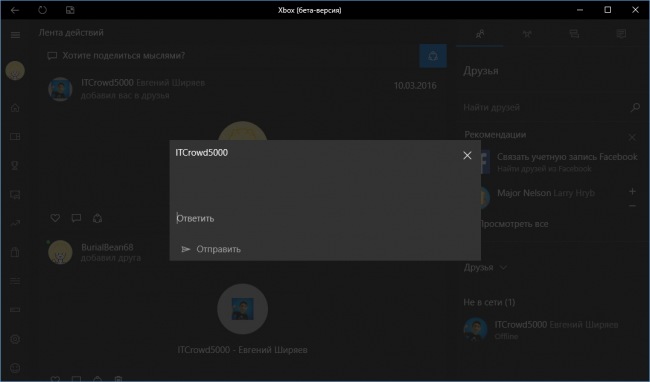Open Trending icon in sidebar
The width and height of the screenshot is (650, 382).
pyautogui.click(x=15, y=223)
